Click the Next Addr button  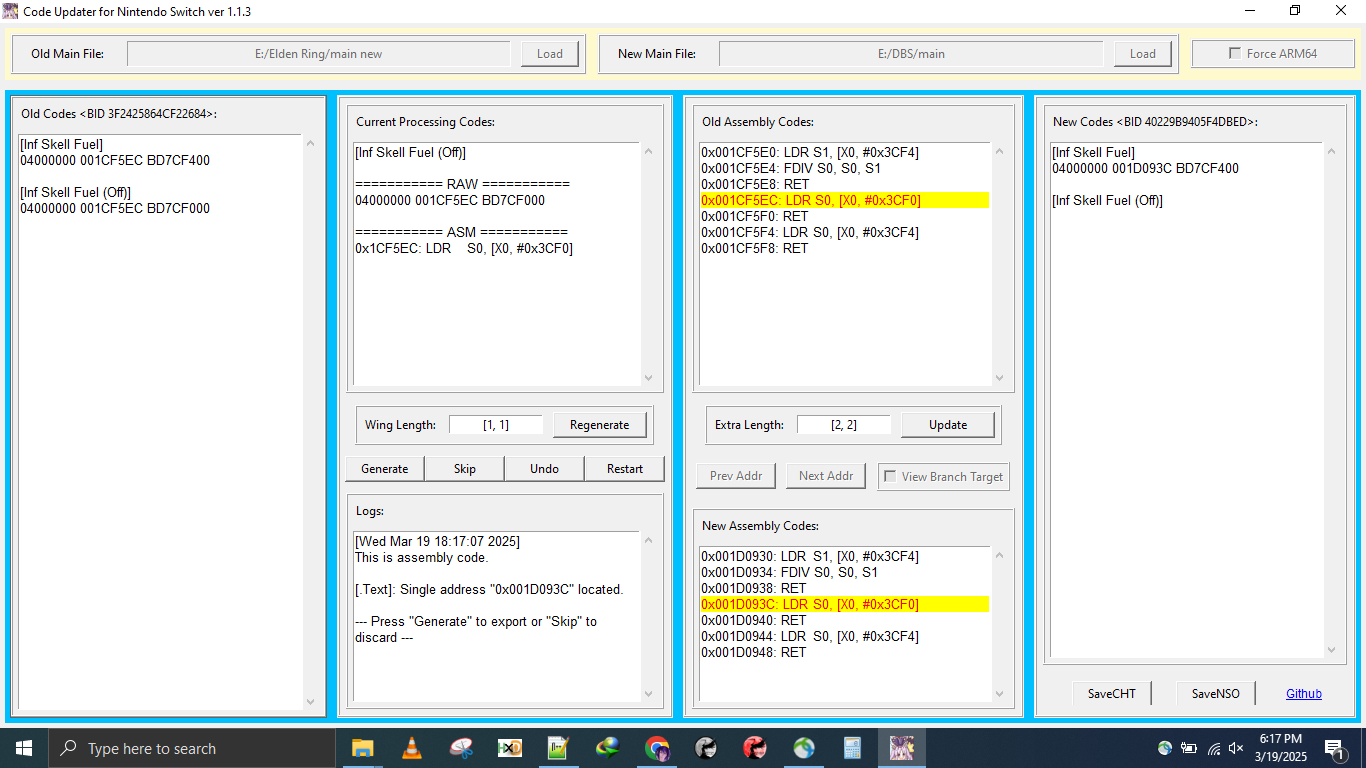(x=826, y=476)
